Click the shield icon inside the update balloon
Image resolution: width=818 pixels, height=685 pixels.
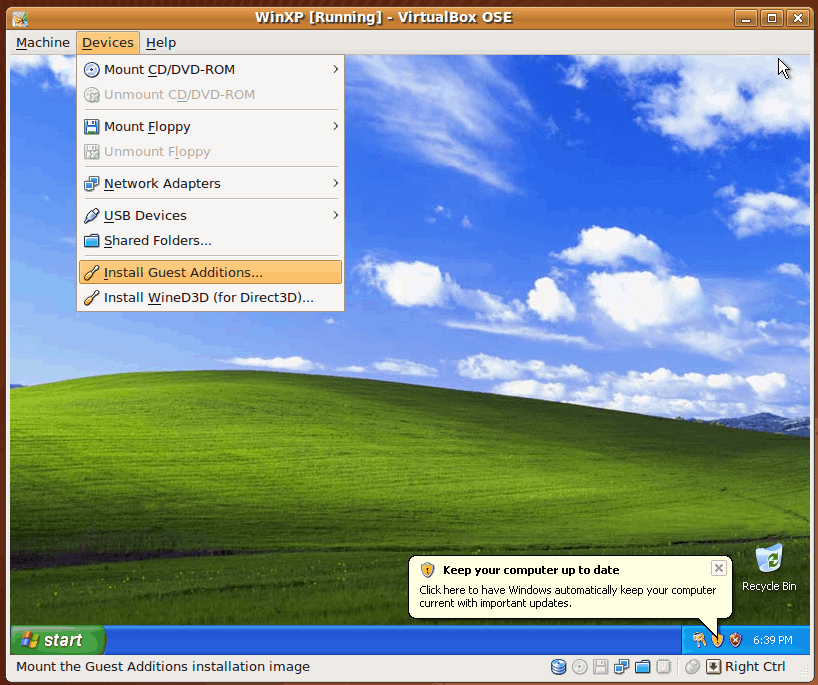[427, 570]
